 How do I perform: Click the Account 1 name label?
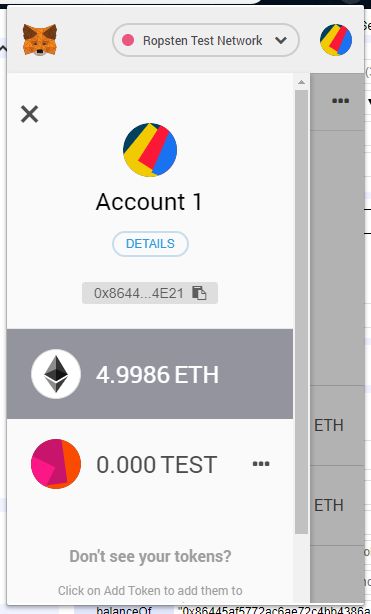click(x=149, y=202)
